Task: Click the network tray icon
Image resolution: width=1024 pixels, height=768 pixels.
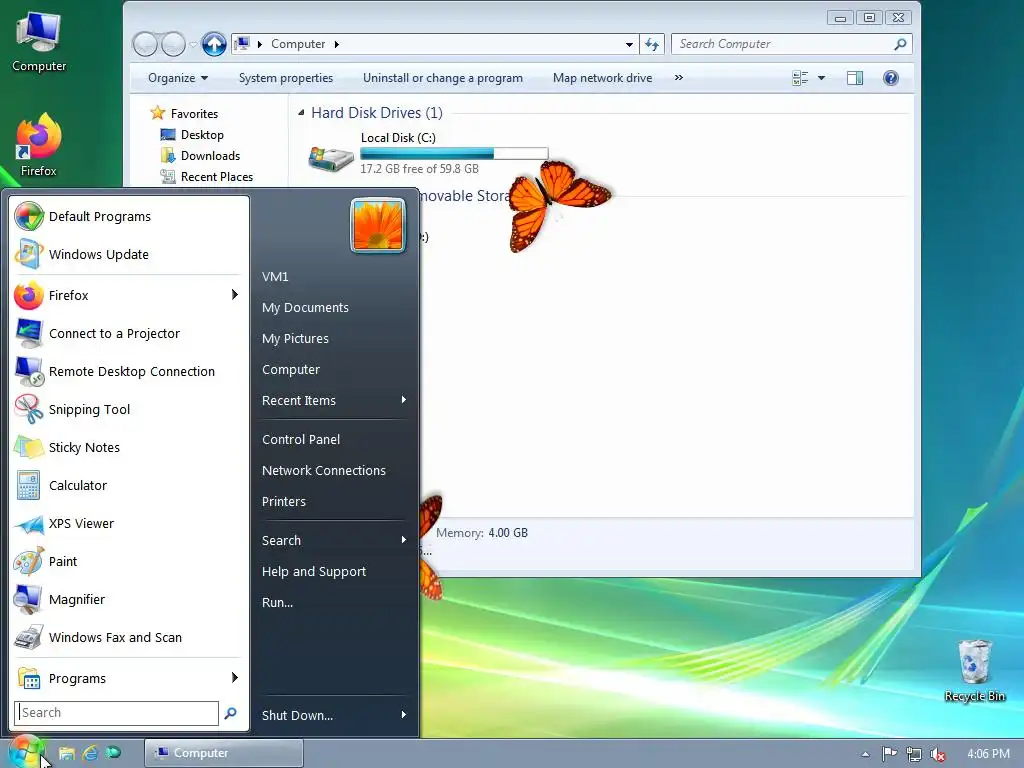Action: click(914, 754)
